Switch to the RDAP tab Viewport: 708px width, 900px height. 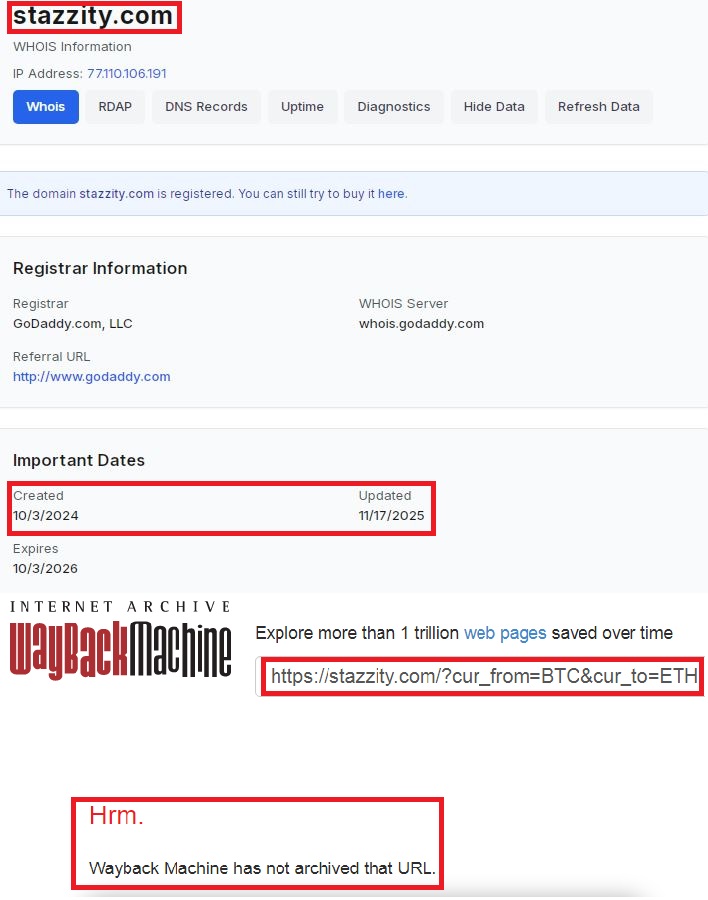(115, 107)
